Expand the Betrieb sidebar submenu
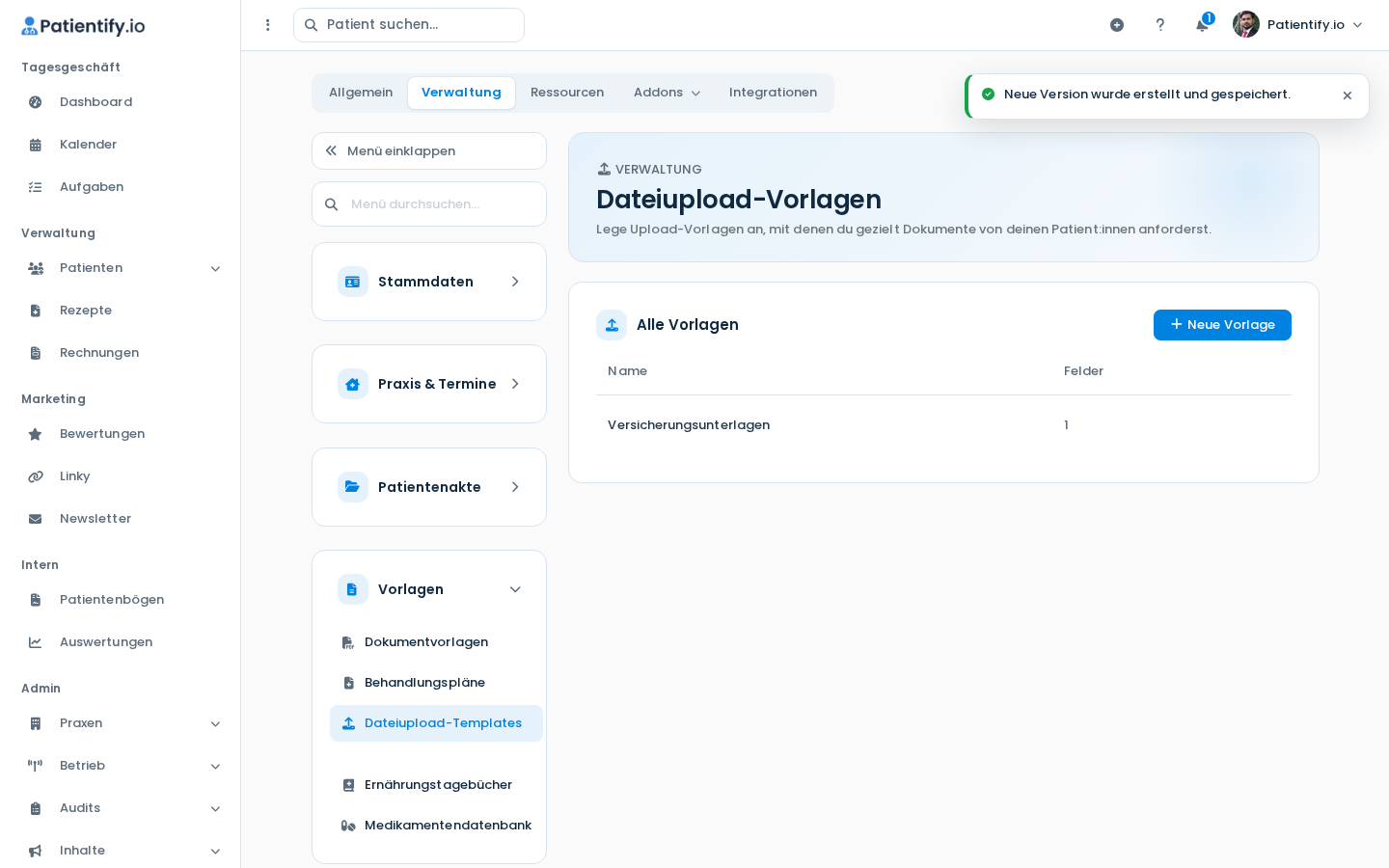 [215, 767]
